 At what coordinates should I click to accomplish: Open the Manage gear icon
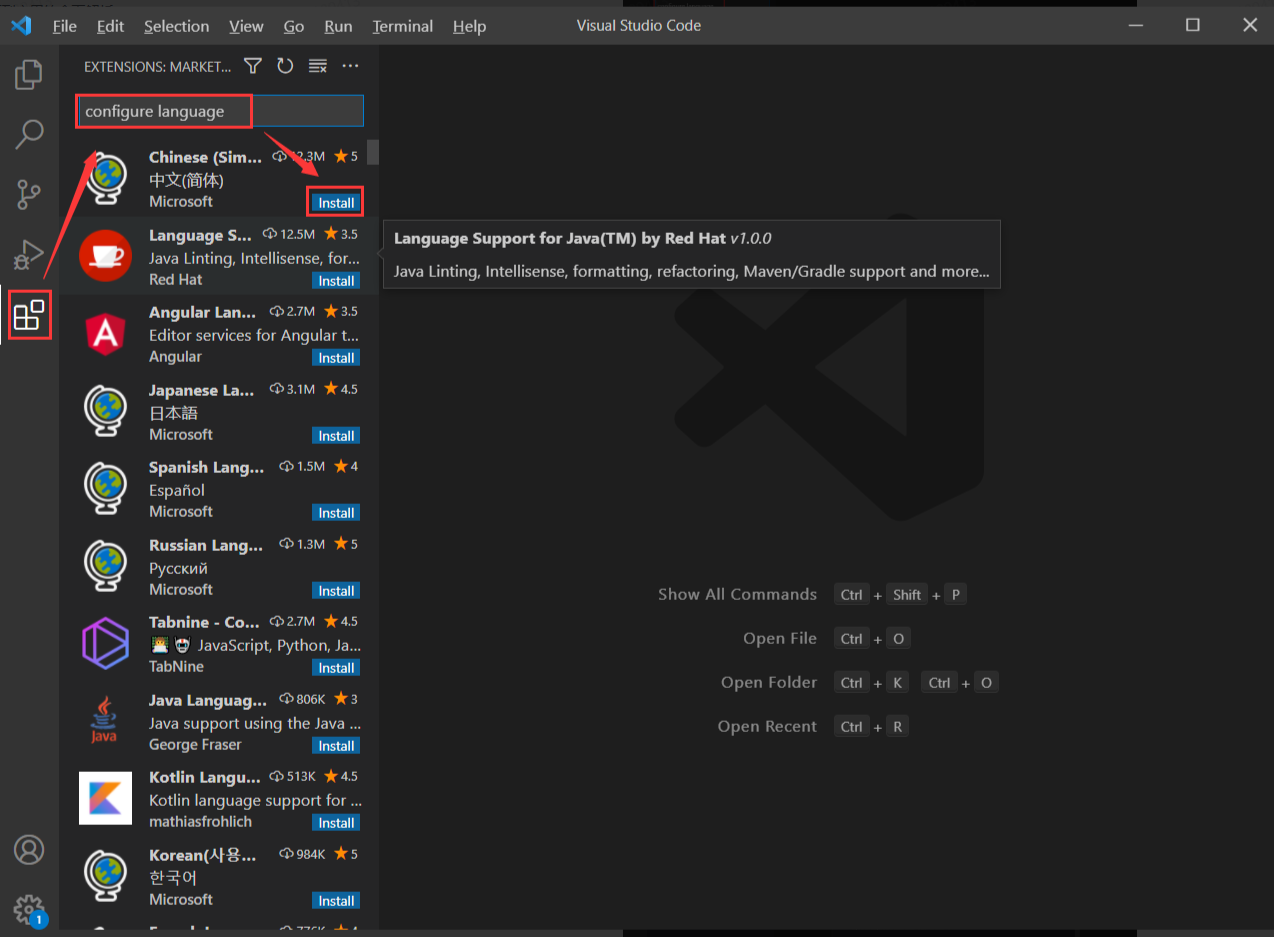tap(29, 910)
